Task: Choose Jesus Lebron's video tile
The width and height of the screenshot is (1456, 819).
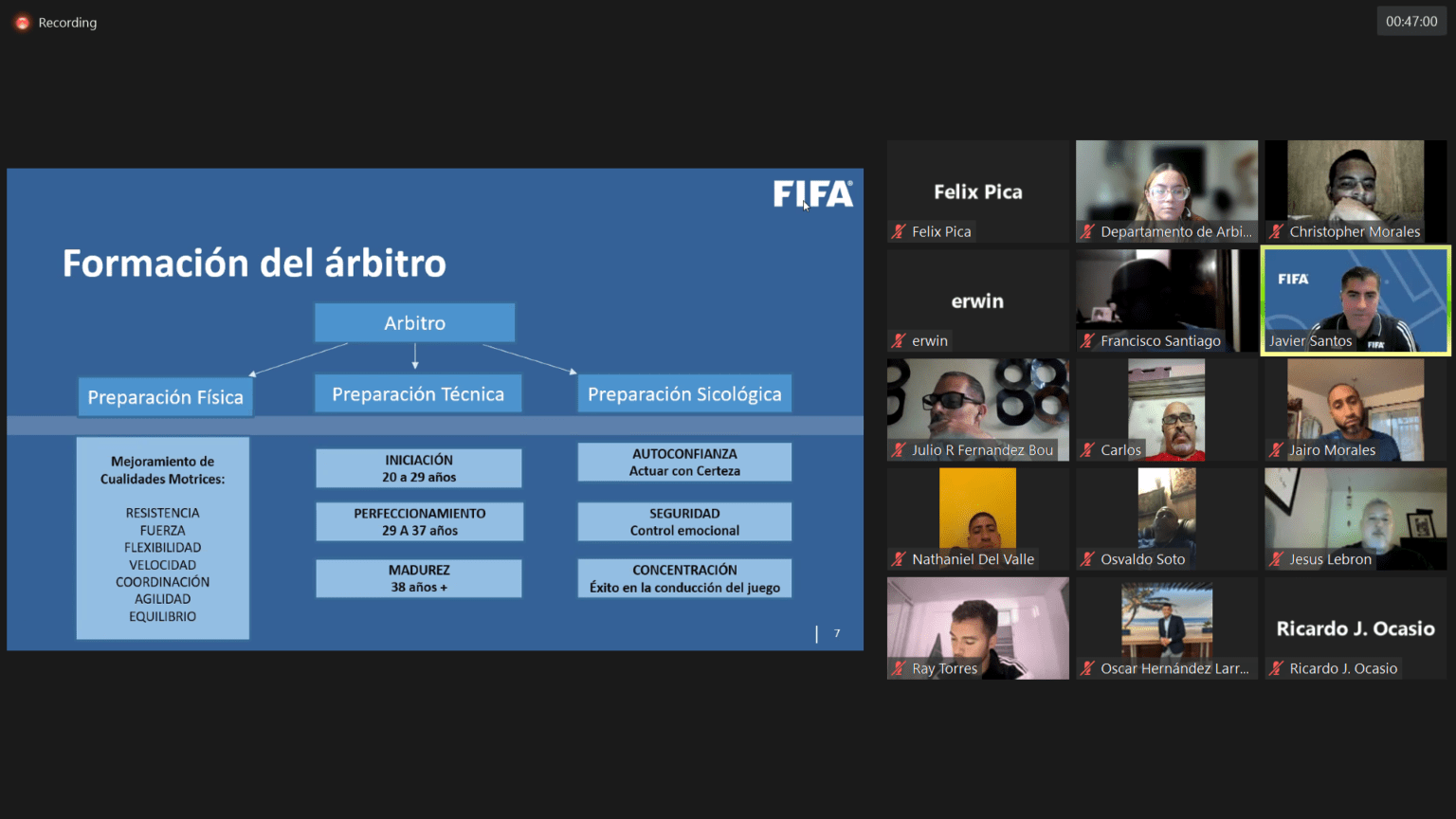Action: 1356,518
